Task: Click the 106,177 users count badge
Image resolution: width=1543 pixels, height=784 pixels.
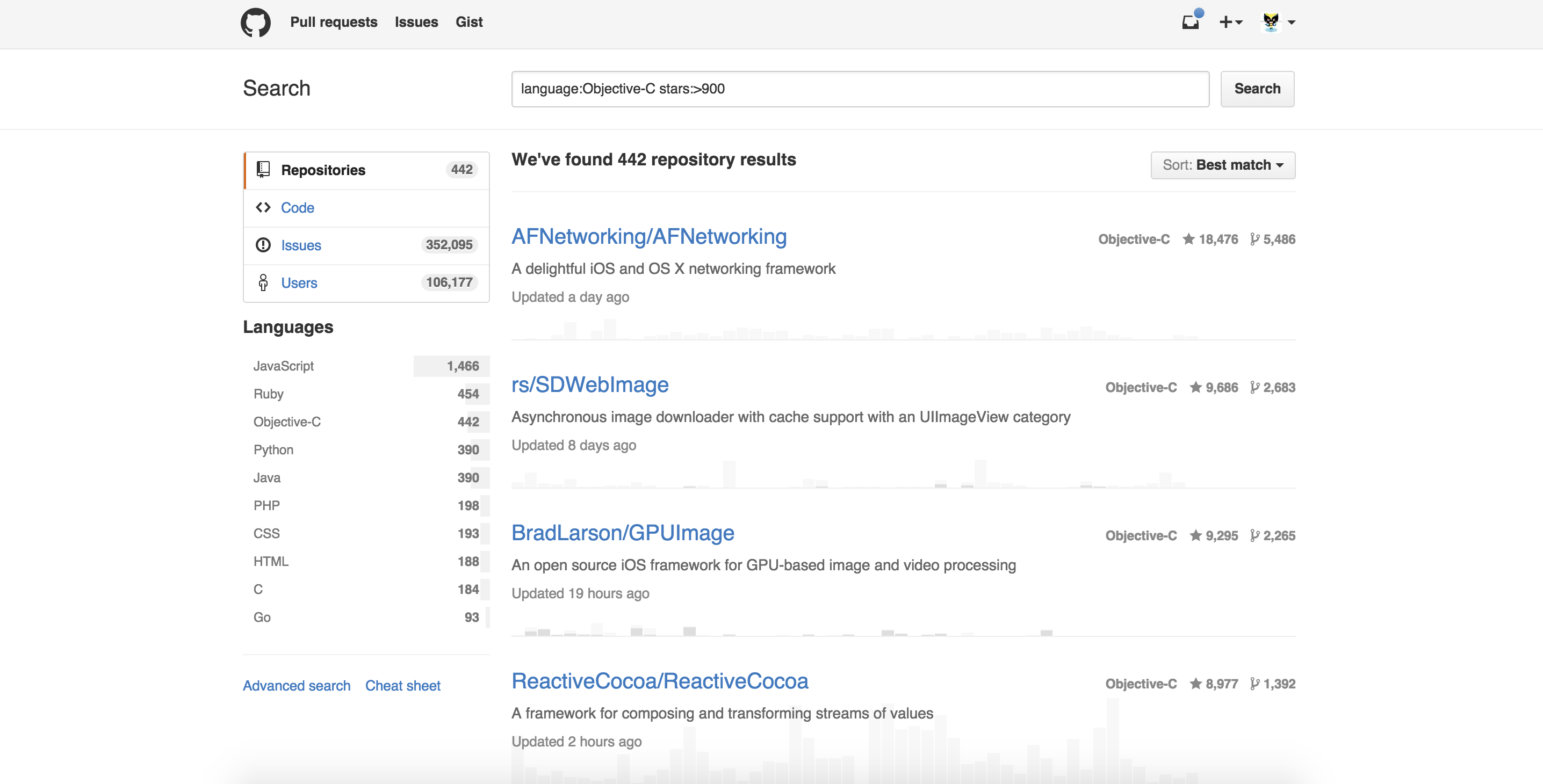Action: point(449,282)
